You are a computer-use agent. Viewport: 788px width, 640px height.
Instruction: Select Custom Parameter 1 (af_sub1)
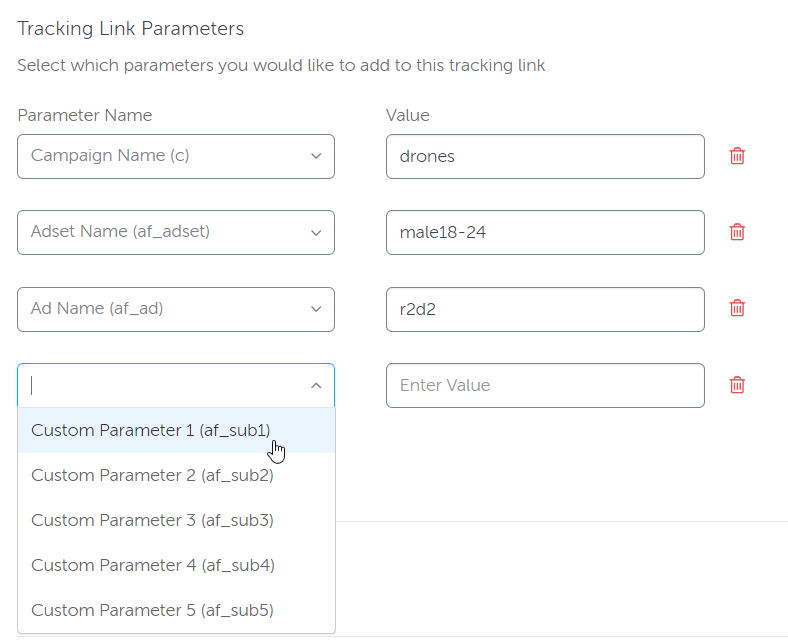150,430
